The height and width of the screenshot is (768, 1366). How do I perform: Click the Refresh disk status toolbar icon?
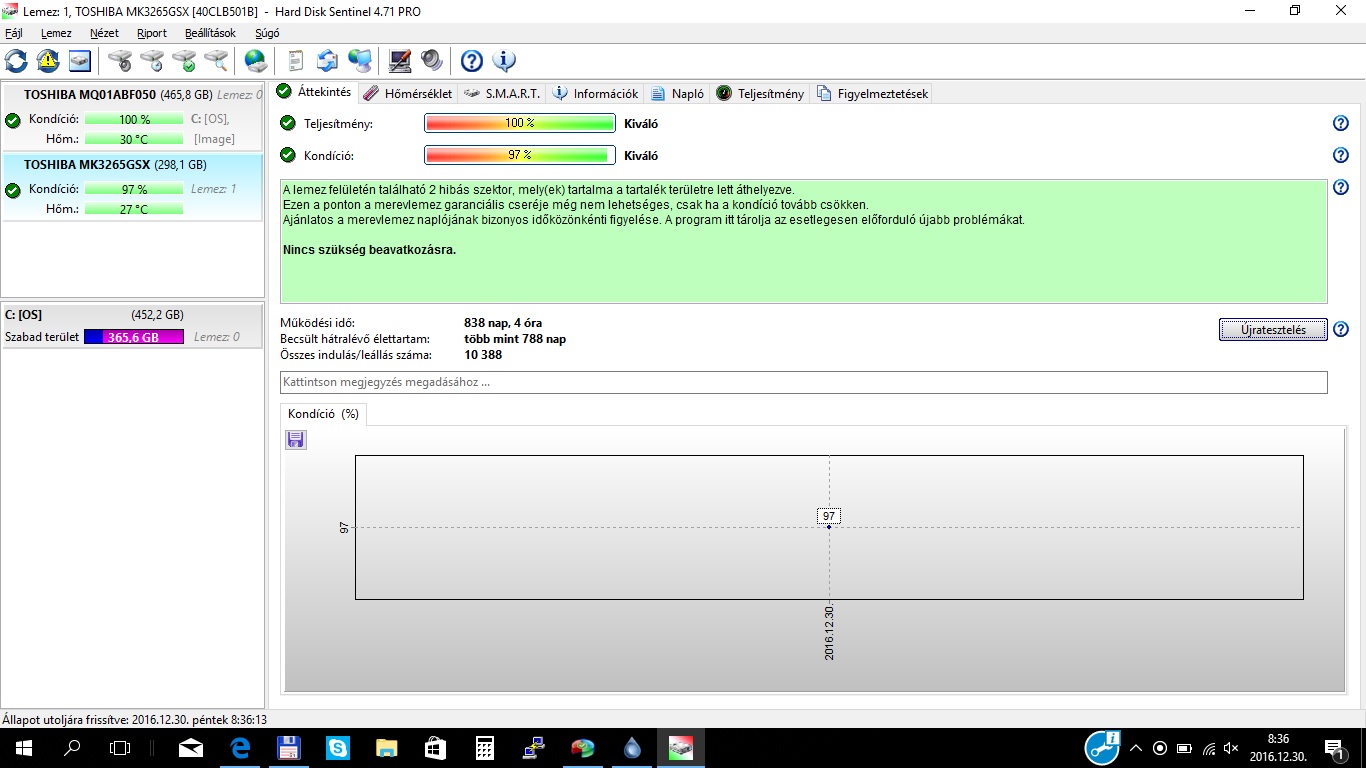(16, 61)
